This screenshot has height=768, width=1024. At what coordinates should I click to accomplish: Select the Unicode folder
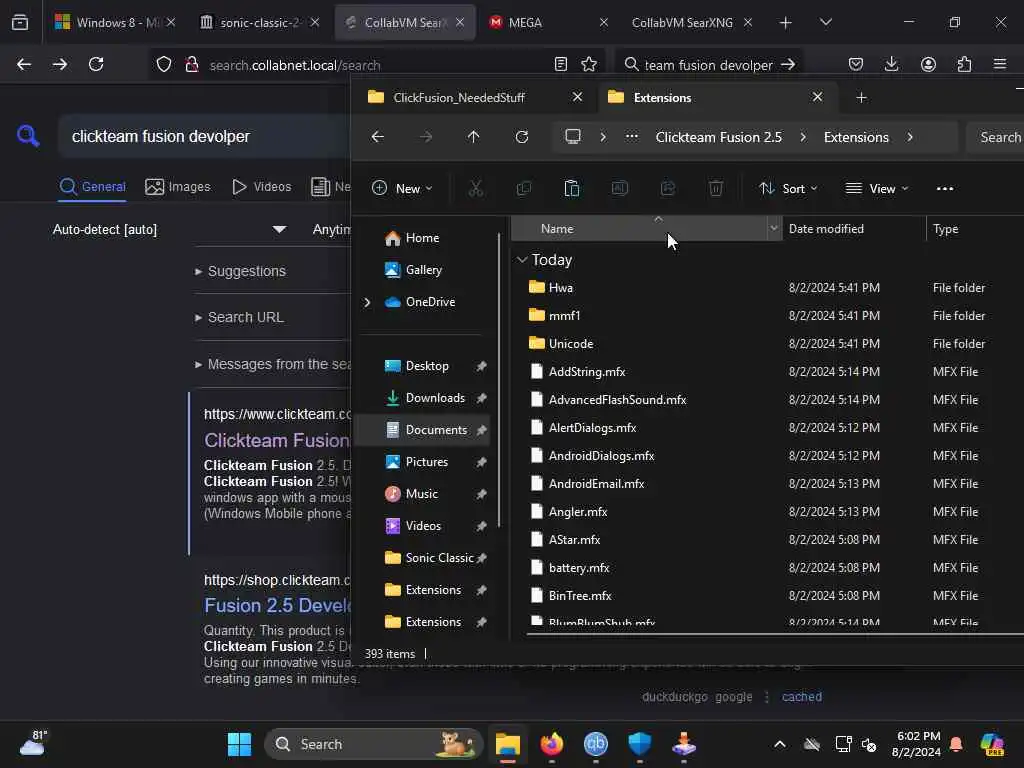[571, 344]
